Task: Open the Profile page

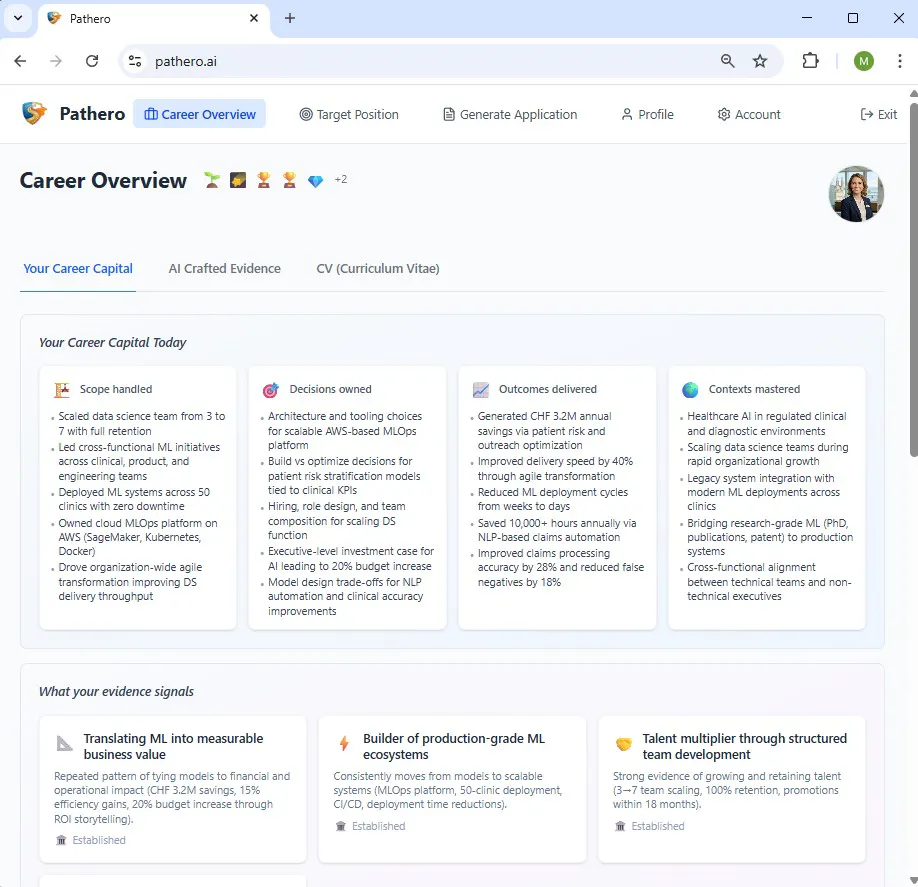Action: [648, 114]
